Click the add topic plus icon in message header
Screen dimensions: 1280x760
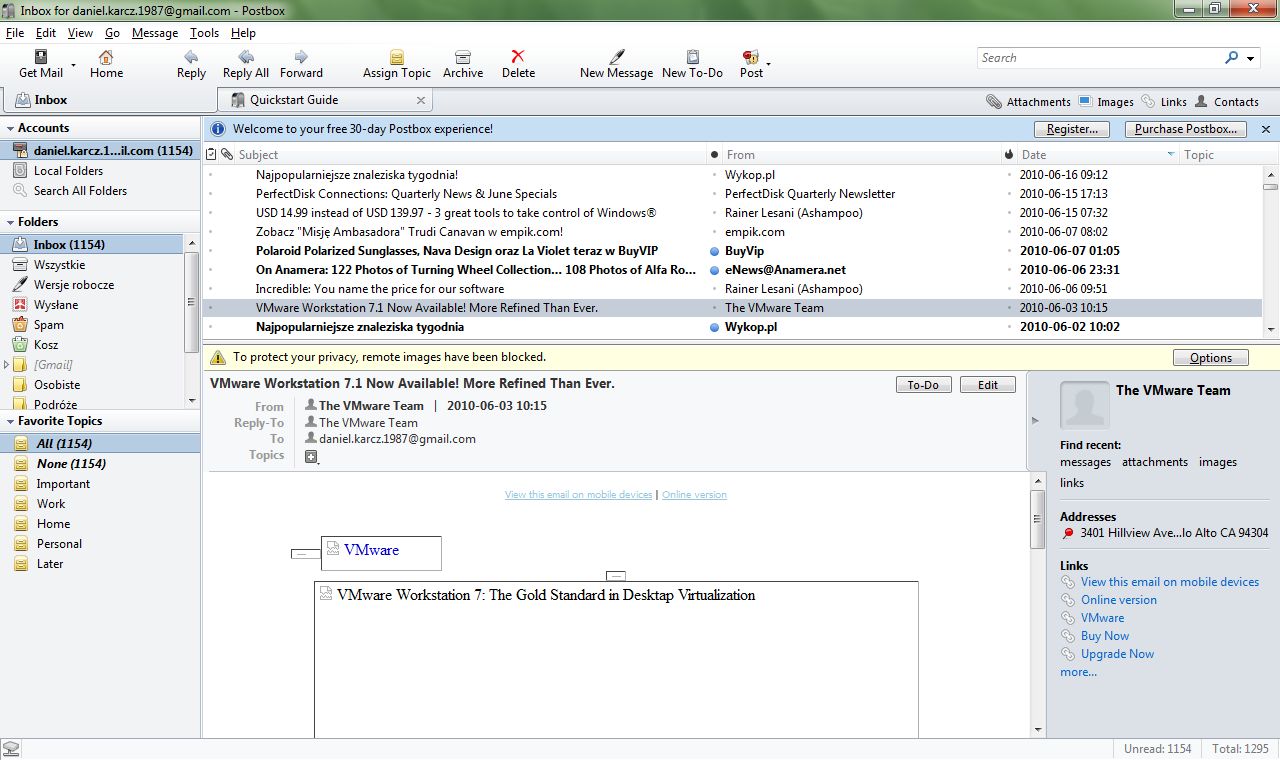311,457
